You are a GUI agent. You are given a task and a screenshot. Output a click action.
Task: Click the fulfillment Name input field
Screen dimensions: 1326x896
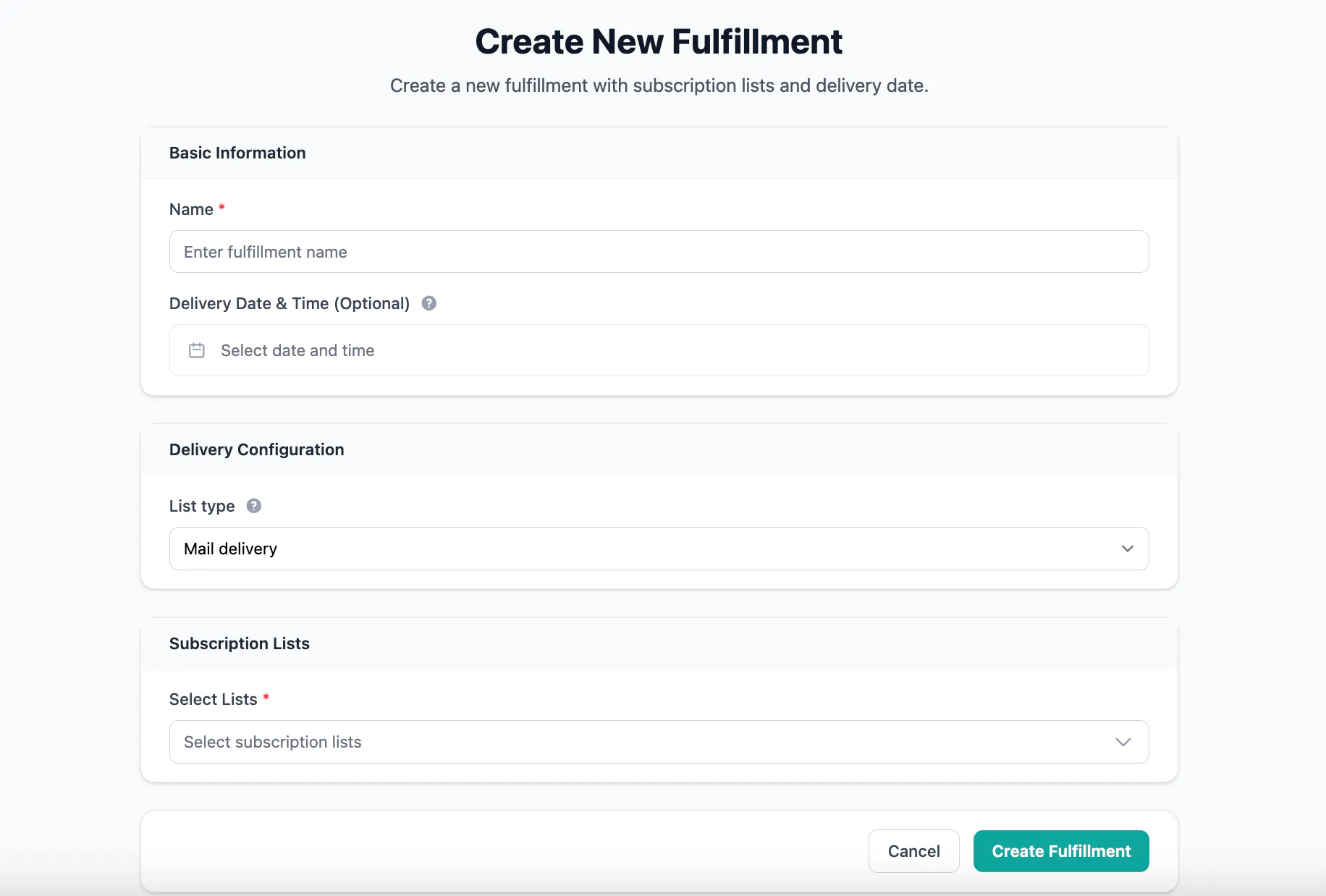[659, 252]
